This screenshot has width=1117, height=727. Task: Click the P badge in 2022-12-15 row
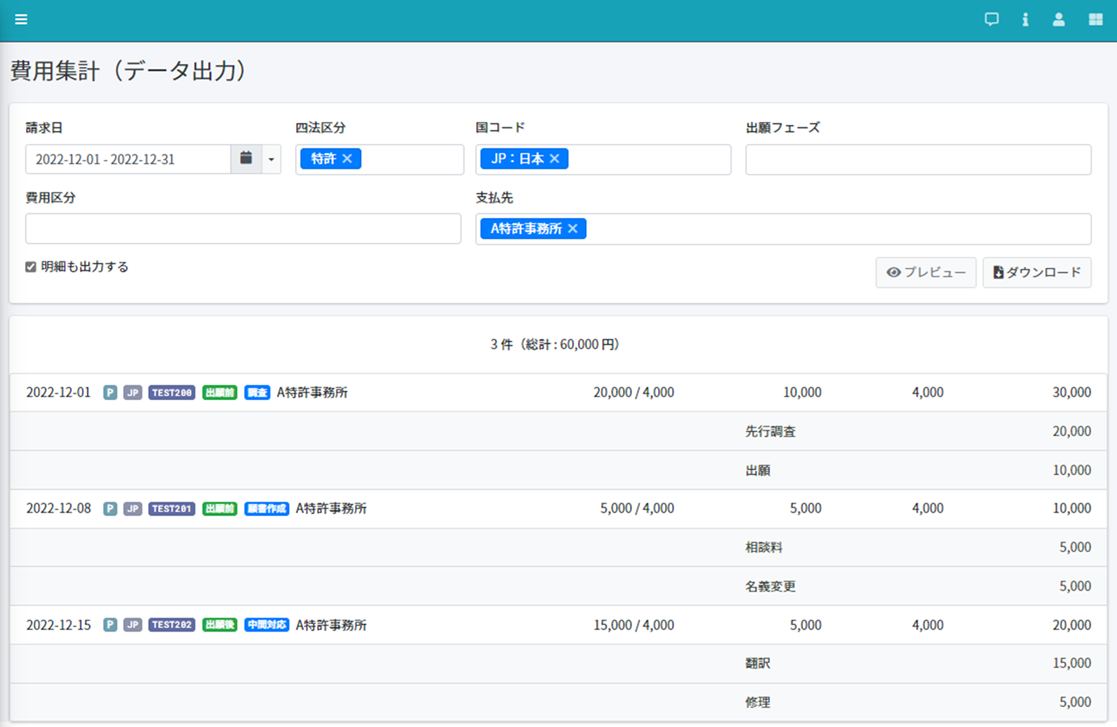point(110,624)
